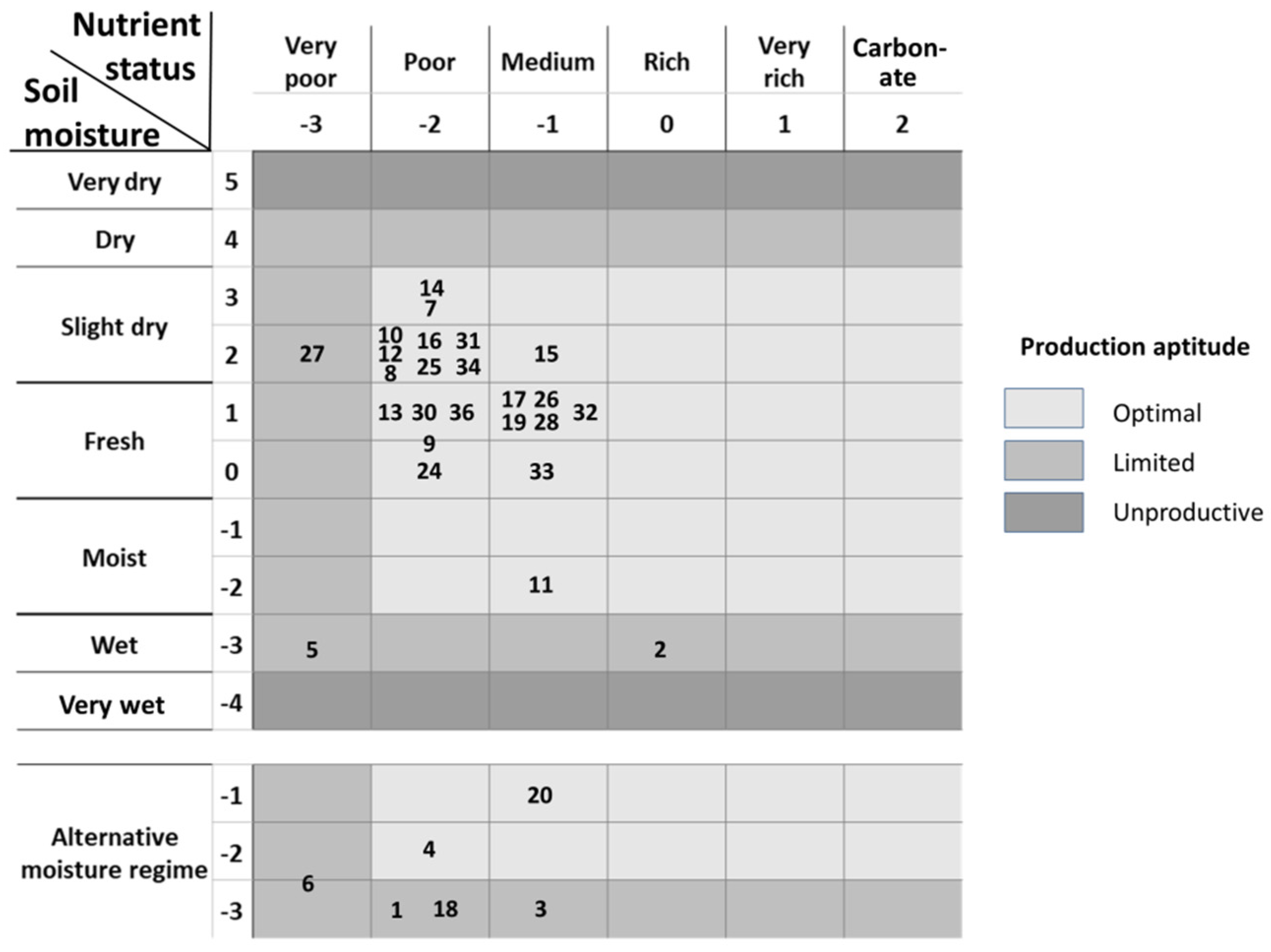Select the Very dry row label
The height and width of the screenshot is (952, 1271).
(114, 182)
